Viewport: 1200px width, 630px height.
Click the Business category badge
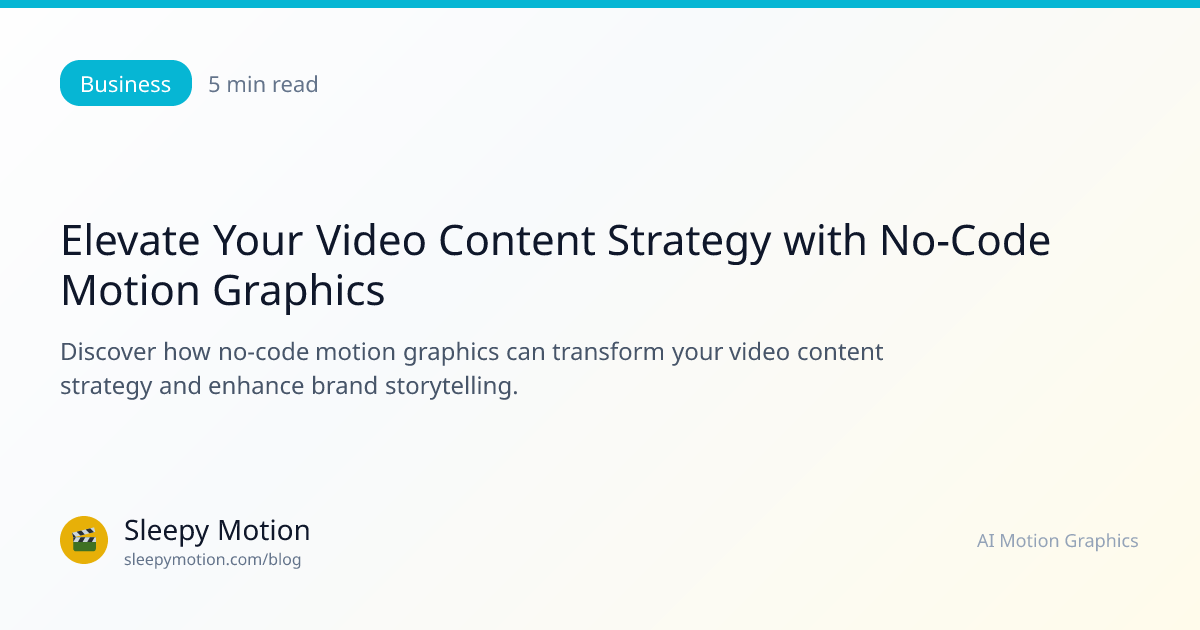click(x=125, y=84)
